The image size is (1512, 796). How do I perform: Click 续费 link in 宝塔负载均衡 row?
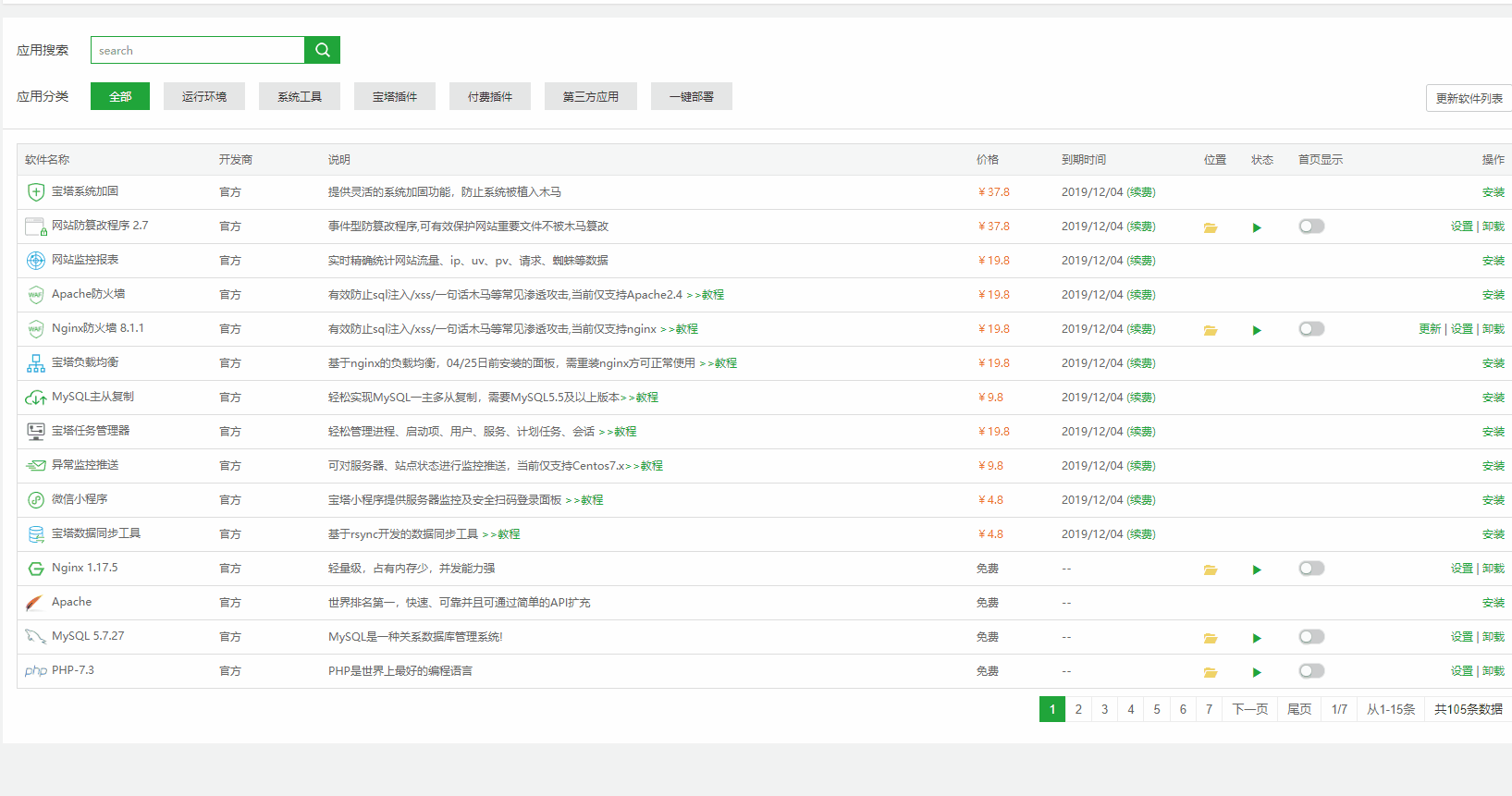point(1141,363)
